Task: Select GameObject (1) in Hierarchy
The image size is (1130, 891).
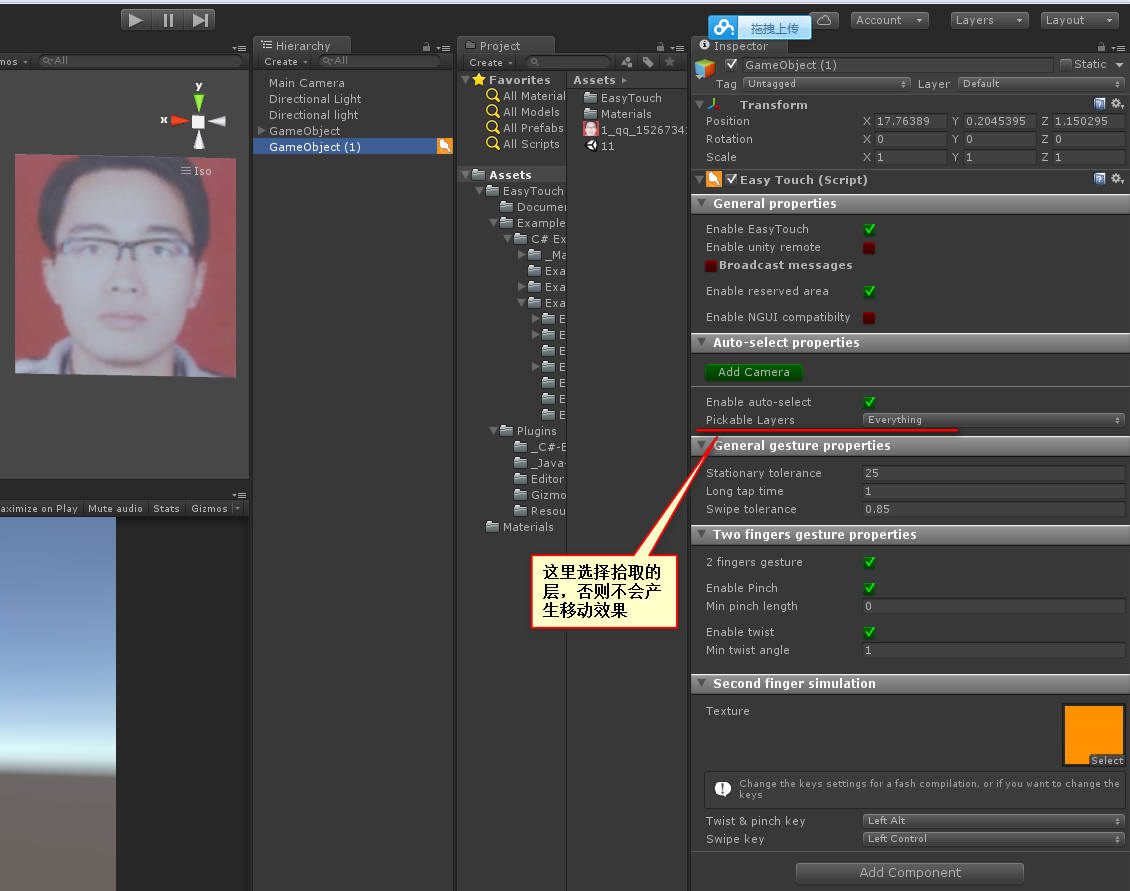Action: 353,146
